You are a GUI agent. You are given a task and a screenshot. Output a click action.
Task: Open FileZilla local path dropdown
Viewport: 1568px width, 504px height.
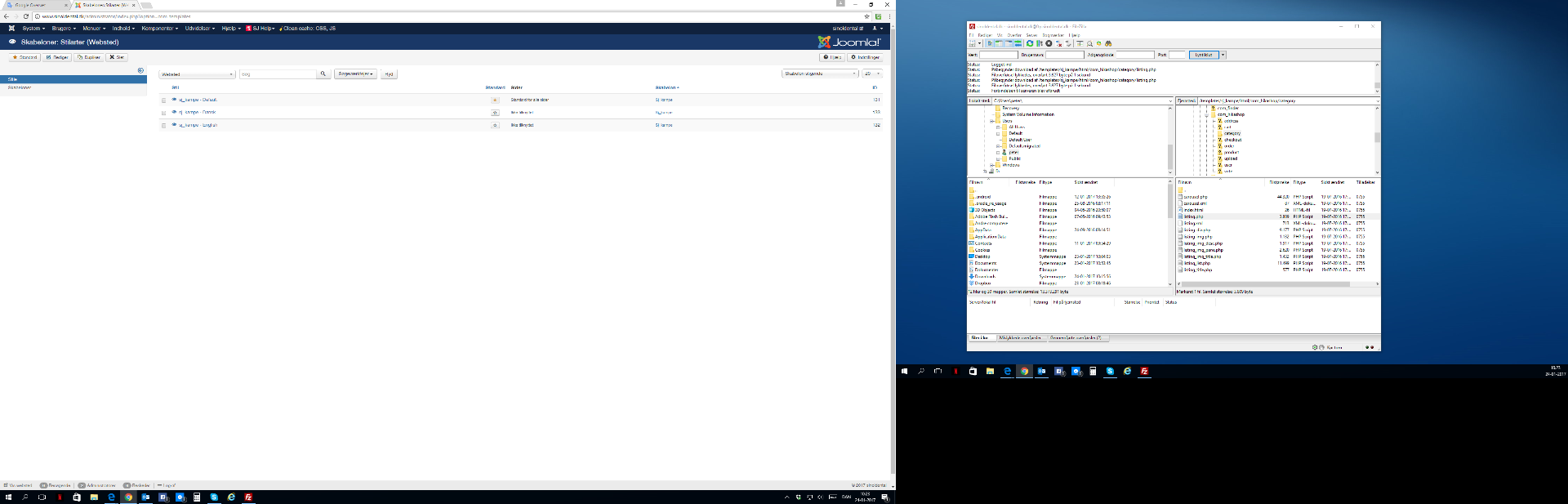[x=1170, y=100]
